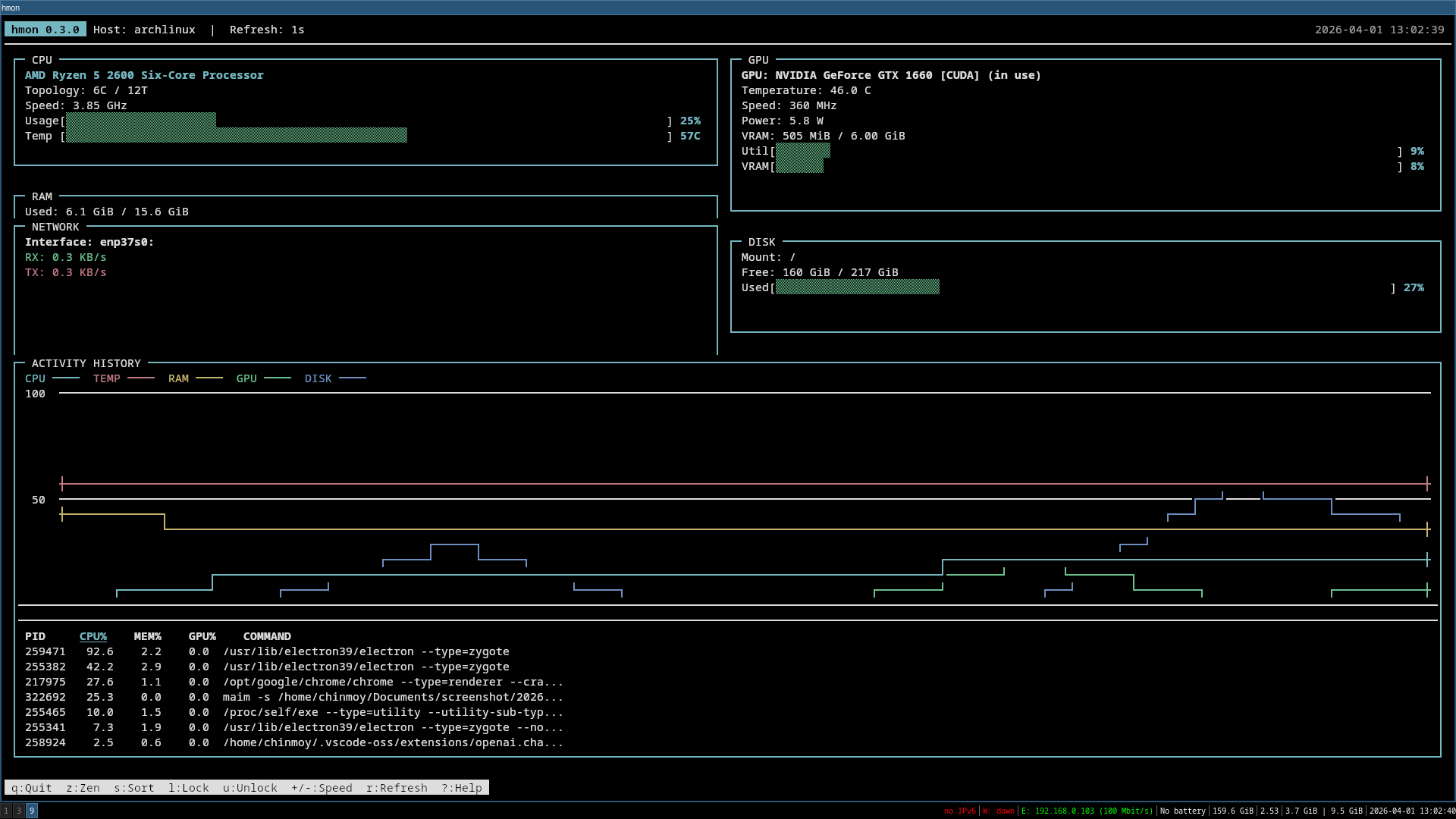Click the TEMP legend entry in history
Screen dimensions: 1456x819
tap(107, 378)
